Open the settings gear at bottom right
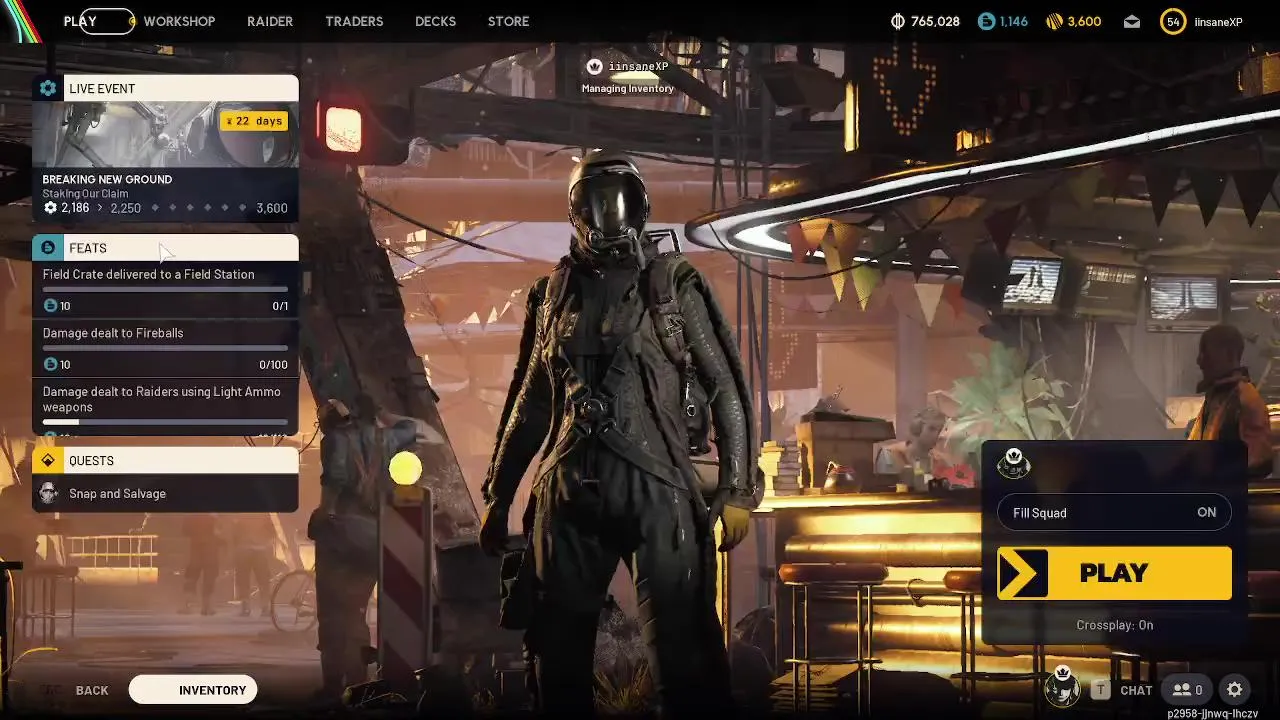This screenshot has width=1280, height=720. [1235, 690]
